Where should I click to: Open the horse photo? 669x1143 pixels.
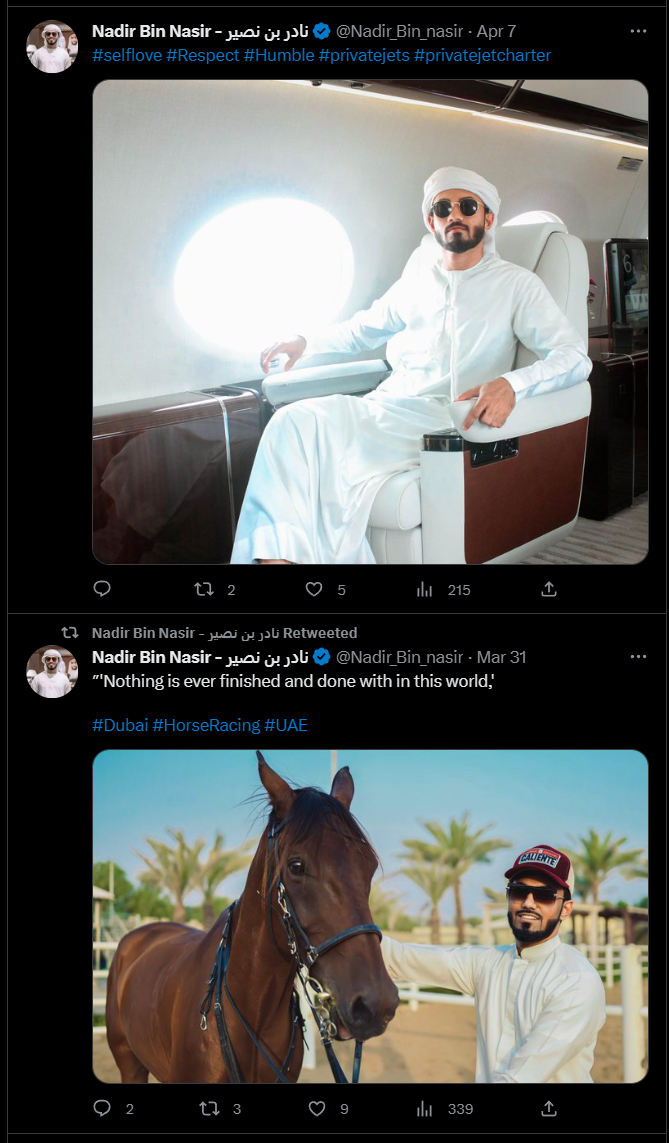(x=370, y=916)
